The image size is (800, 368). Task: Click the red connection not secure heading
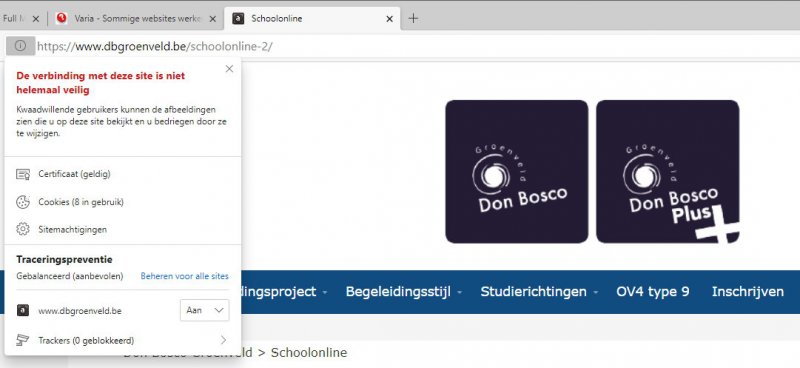point(101,83)
